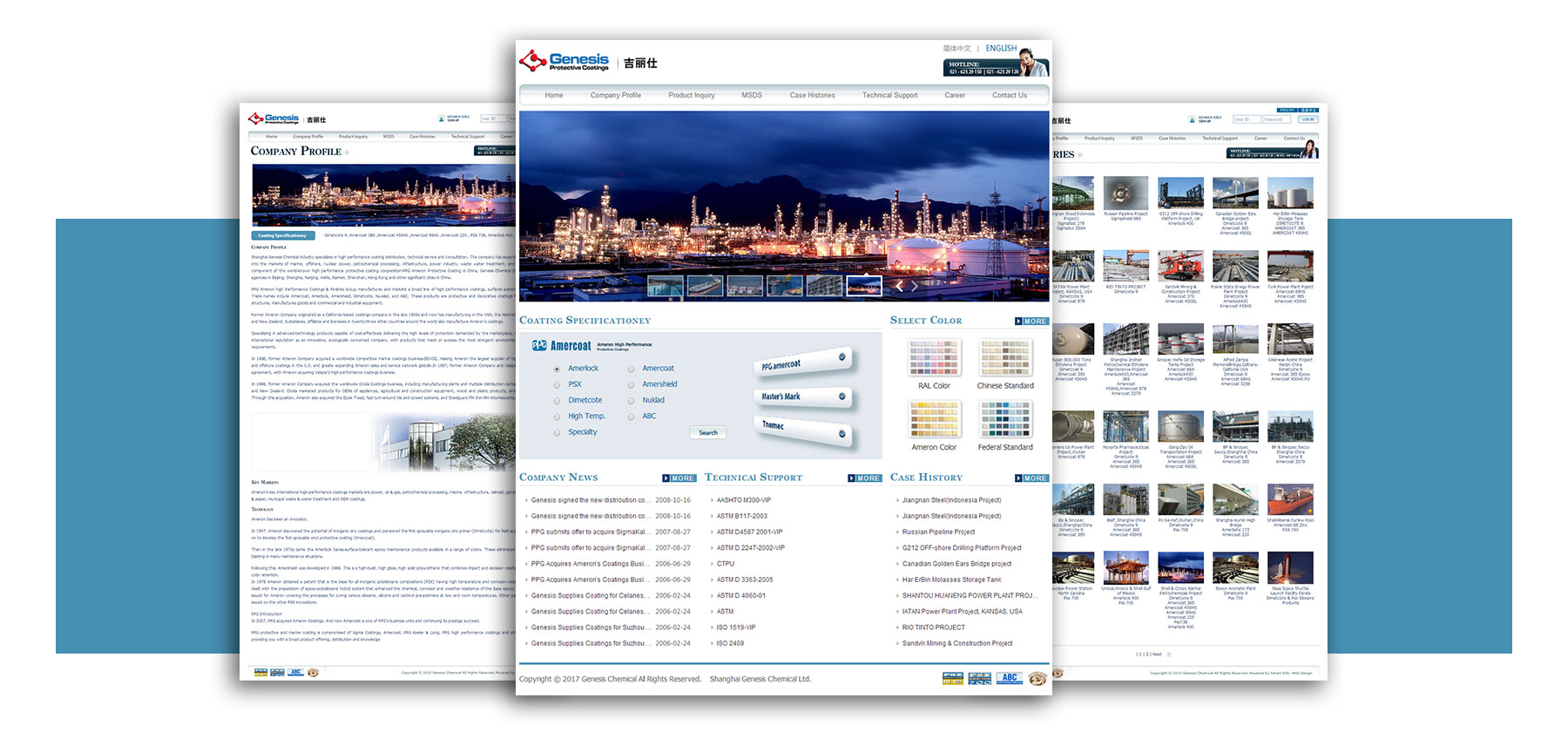Viewport: 1568px width, 732px height.
Task: Open the Federal Standard color chart
Action: tap(1005, 419)
